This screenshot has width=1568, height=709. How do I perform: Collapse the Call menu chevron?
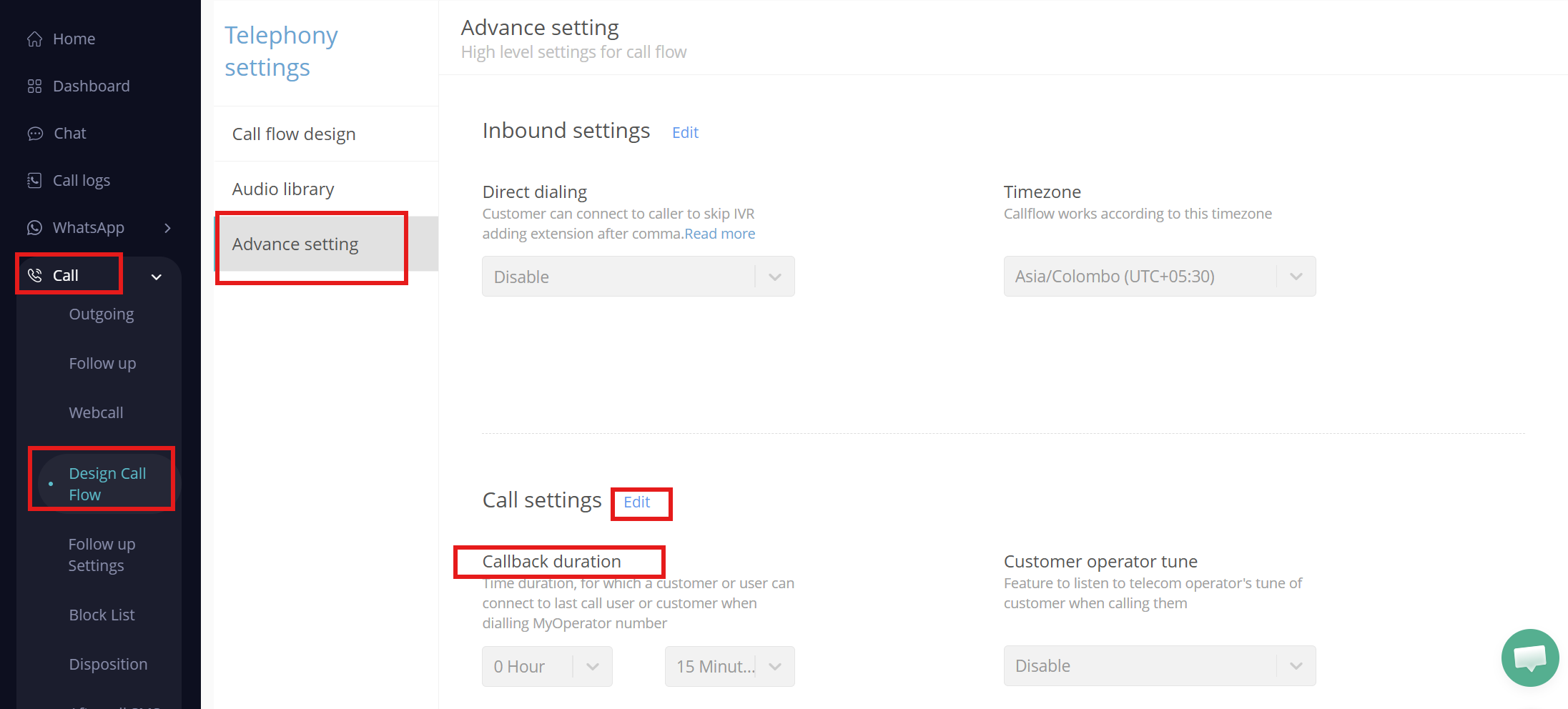click(156, 277)
